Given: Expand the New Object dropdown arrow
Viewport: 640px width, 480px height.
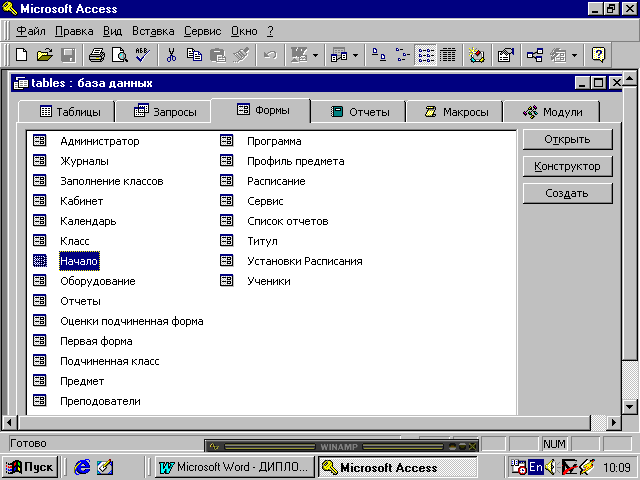Looking at the screenshot, I should 574,55.
